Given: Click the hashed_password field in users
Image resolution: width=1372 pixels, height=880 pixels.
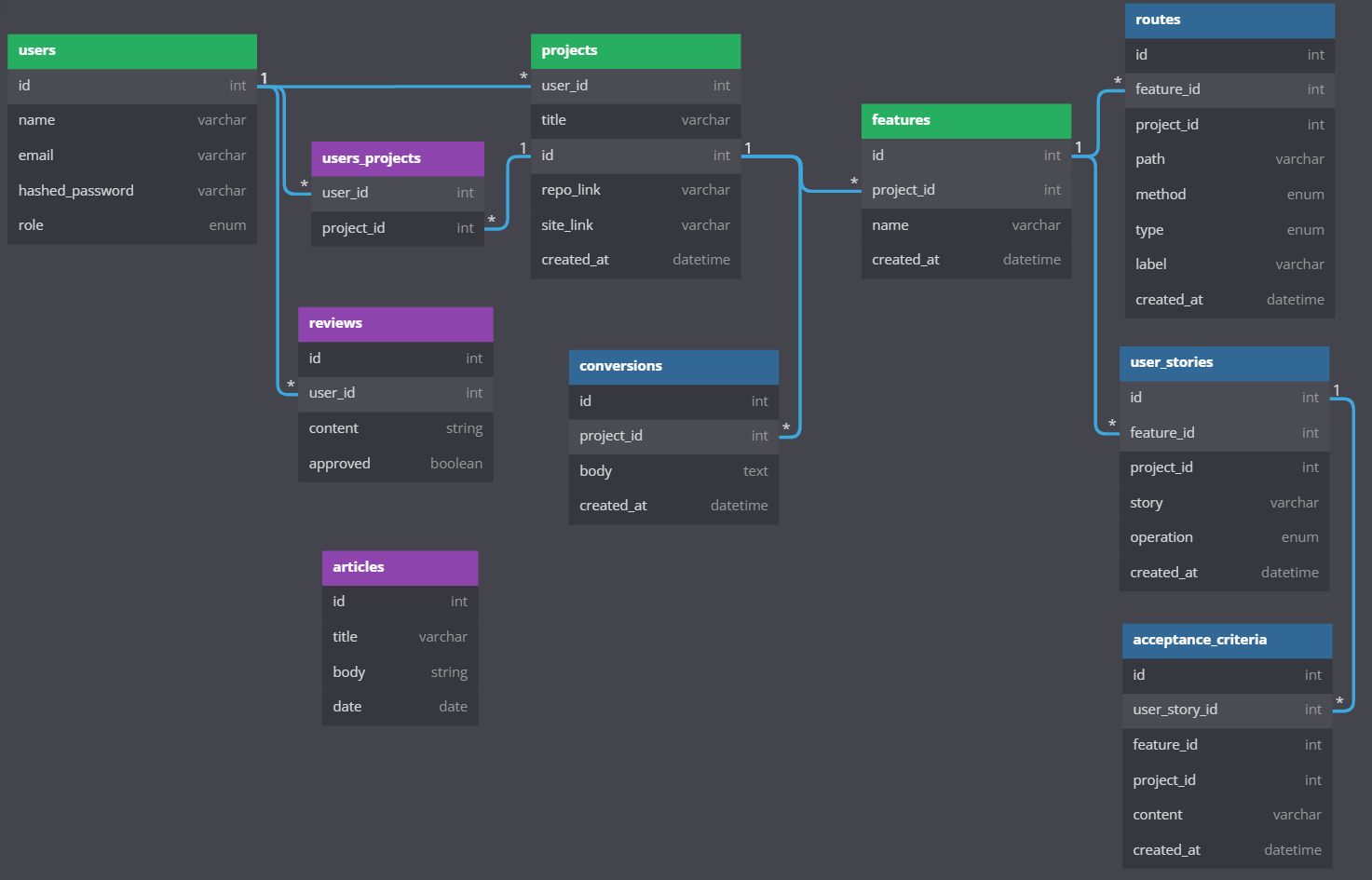Looking at the screenshot, I should (x=131, y=190).
